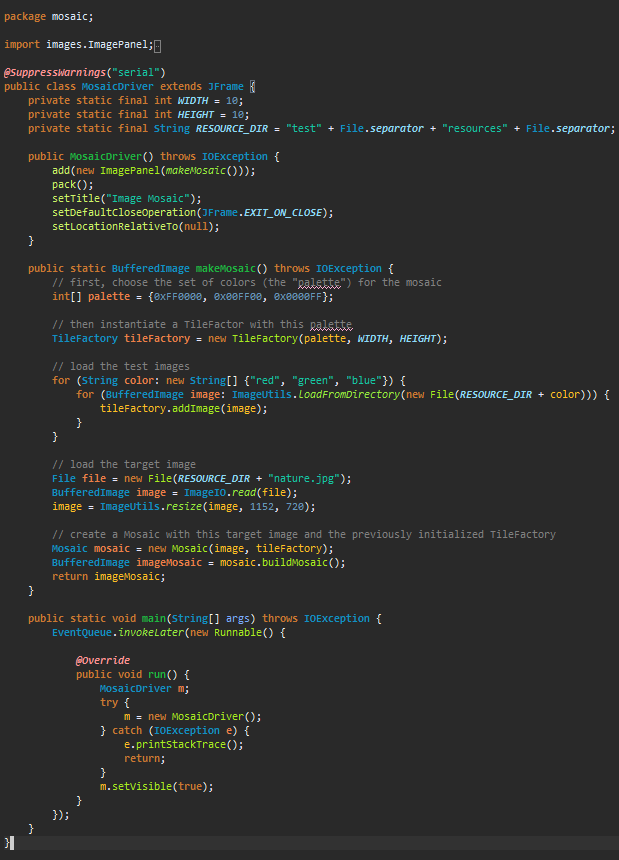Click the invokeLater method call

point(151,633)
